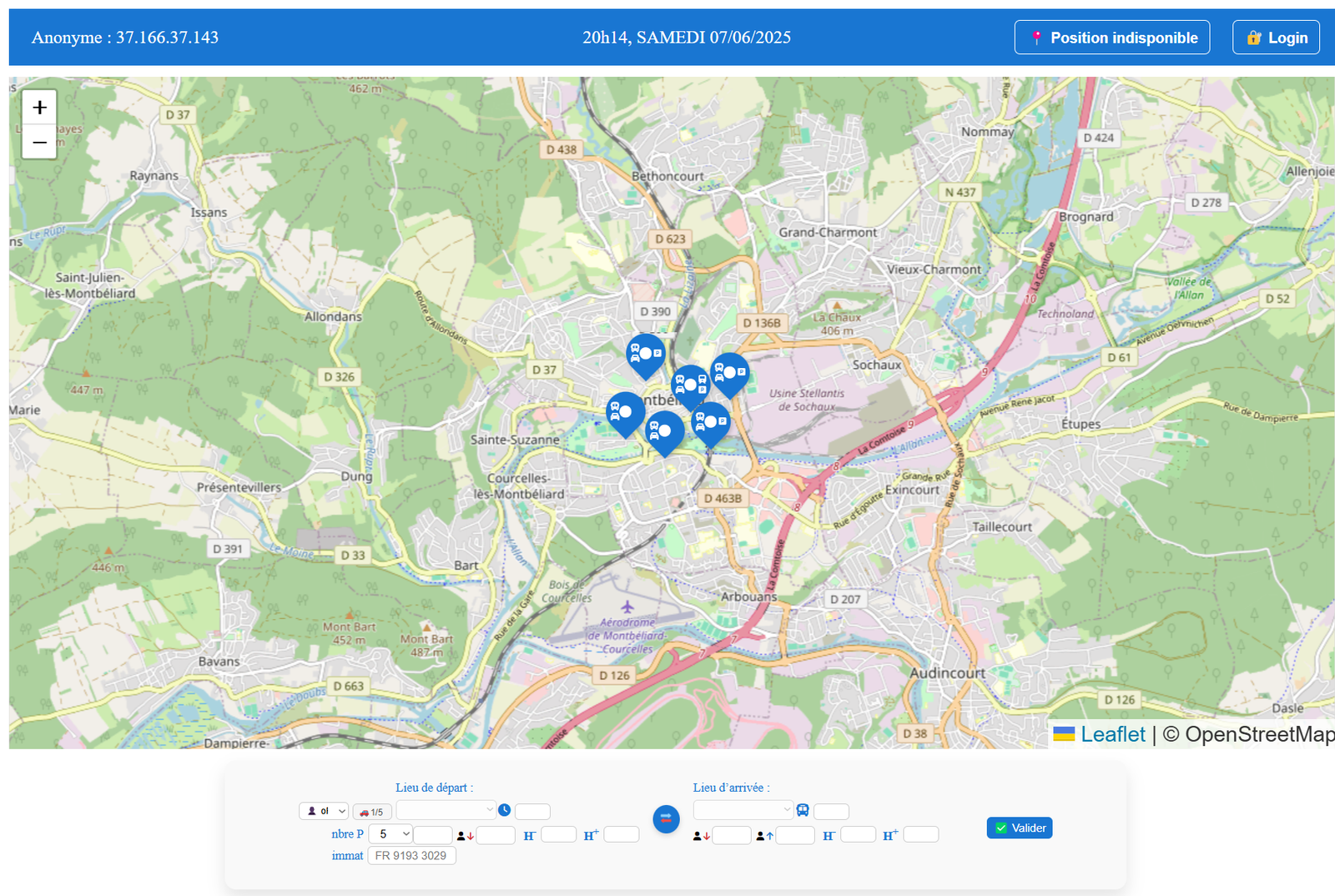The width and height of the screenshot is (1335, 896).
Task: Open the OpenStreetMap attribution link
Action: (x=1260, y=734)
